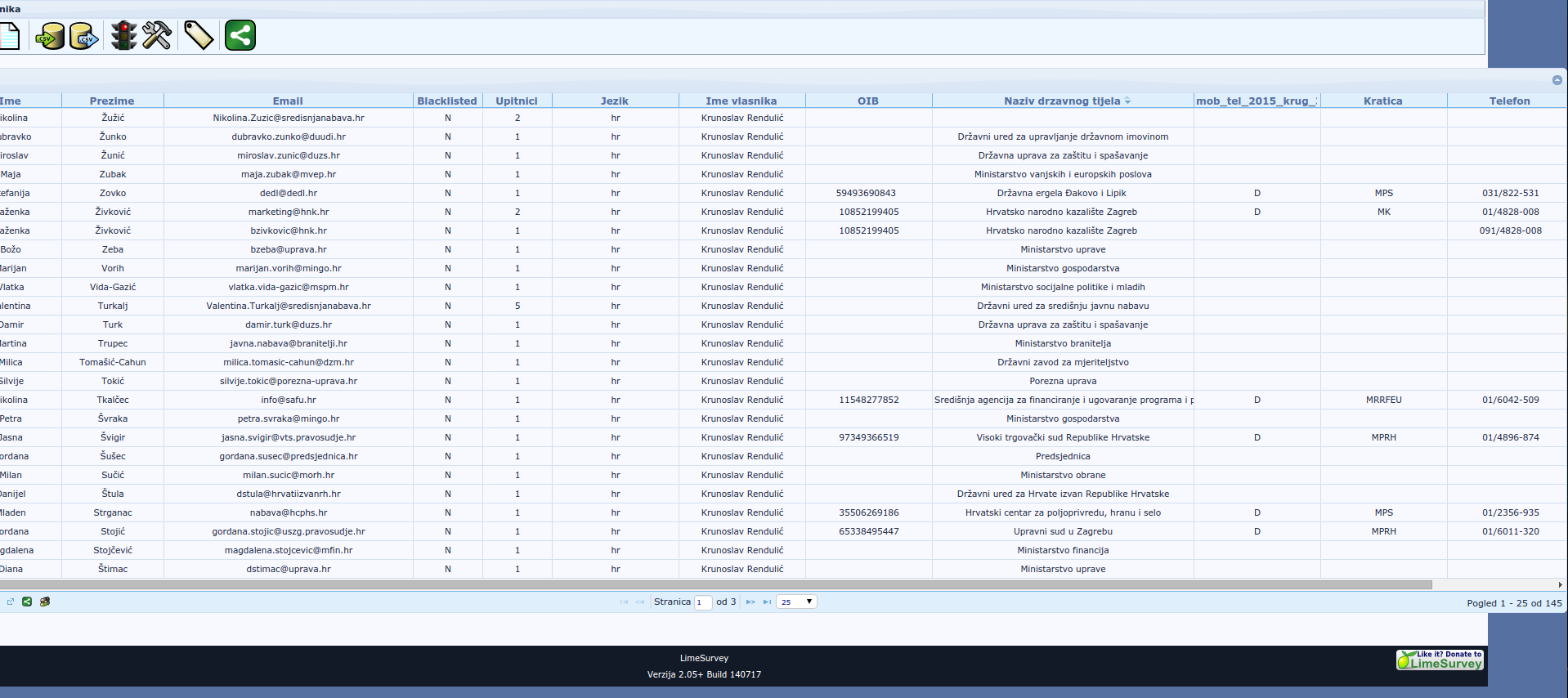Open attribute management tag icon

click(198, 36)
